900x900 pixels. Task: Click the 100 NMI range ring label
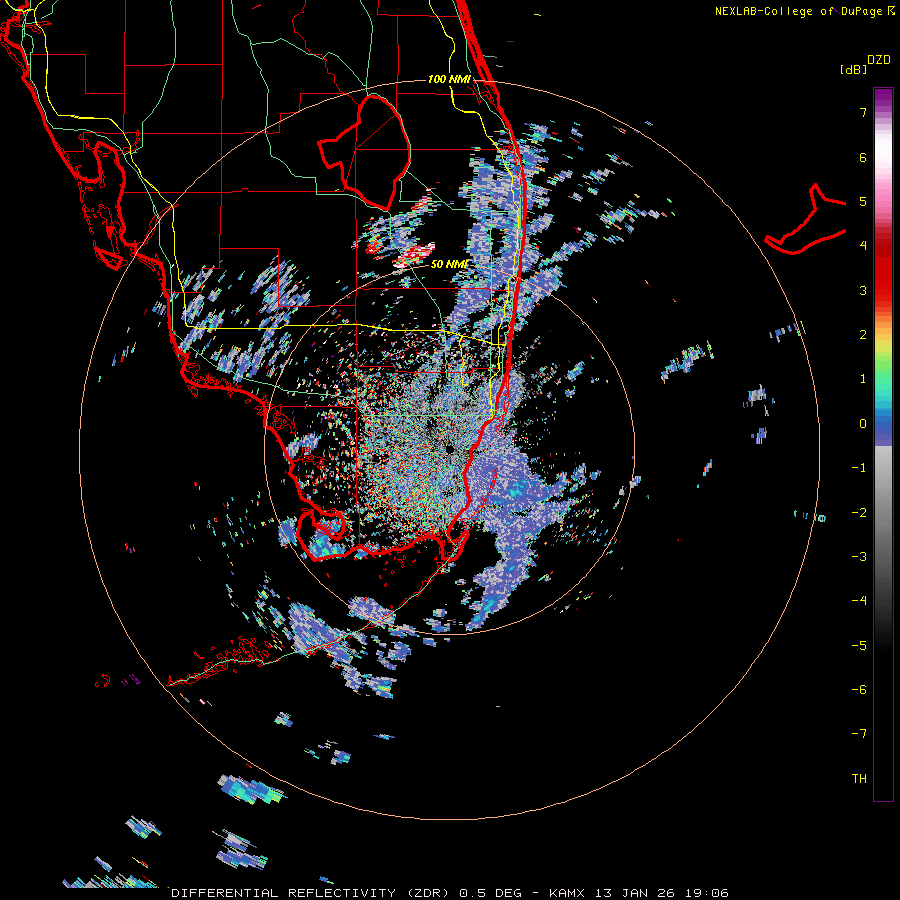[449, 79]
